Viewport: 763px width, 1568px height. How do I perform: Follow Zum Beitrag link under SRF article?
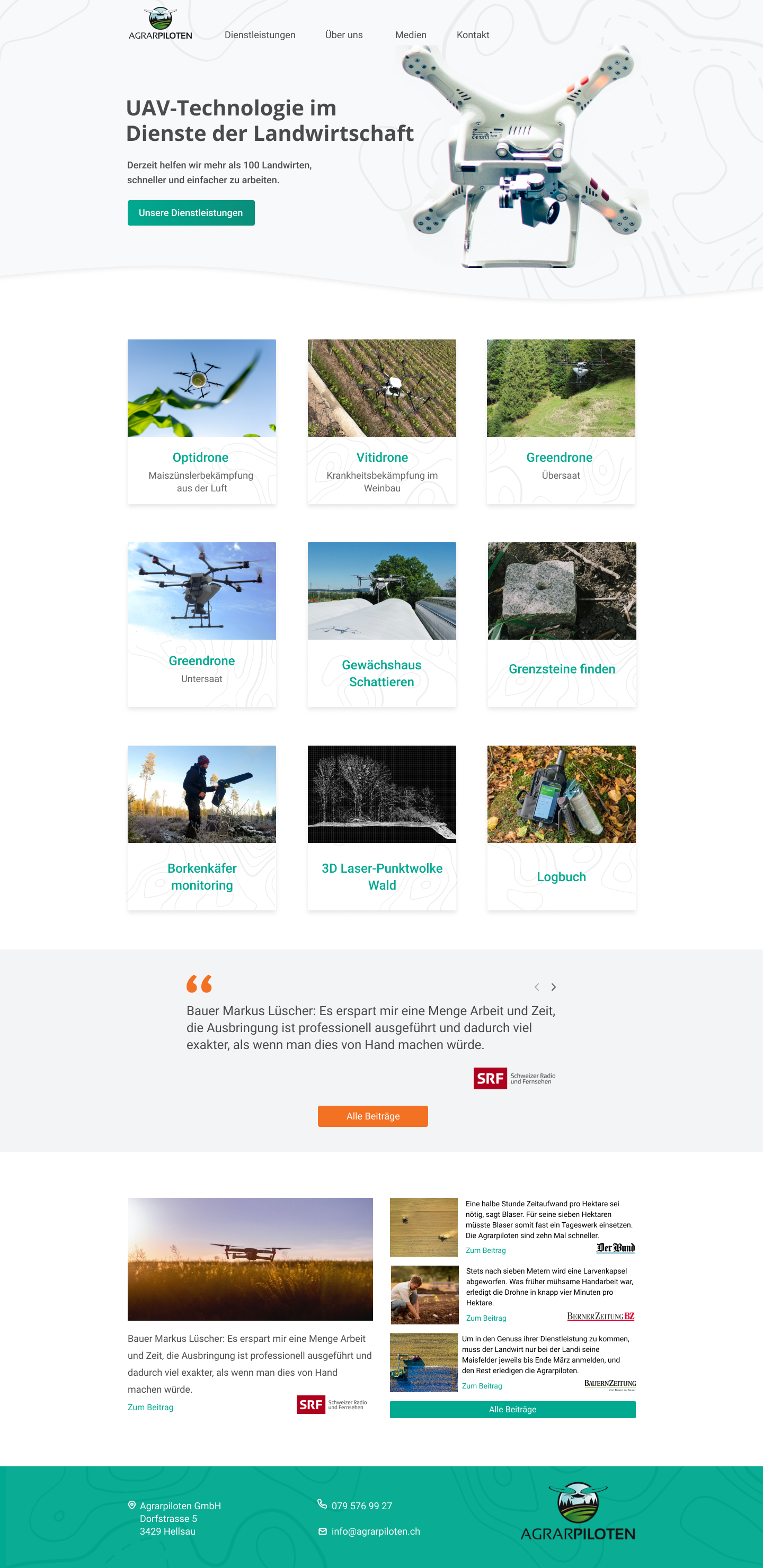150,1406
